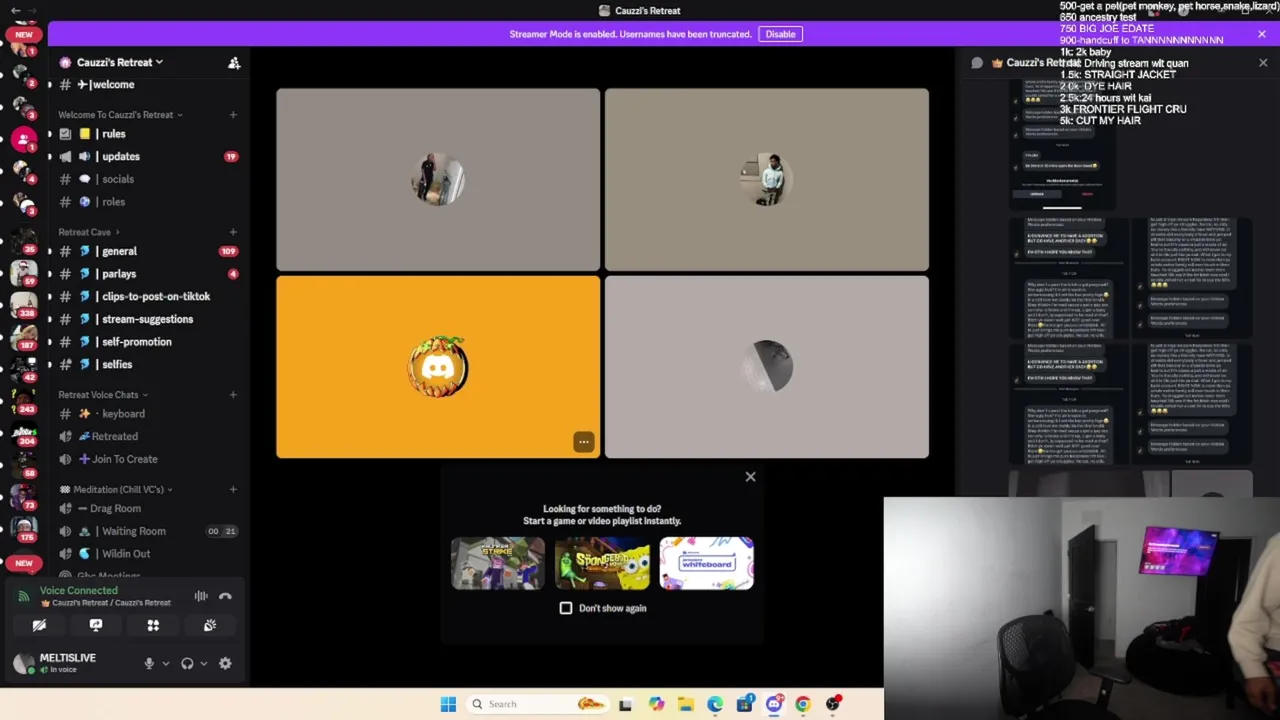
Task: Open the soundboard icon
Action: [x=210, y=625]
